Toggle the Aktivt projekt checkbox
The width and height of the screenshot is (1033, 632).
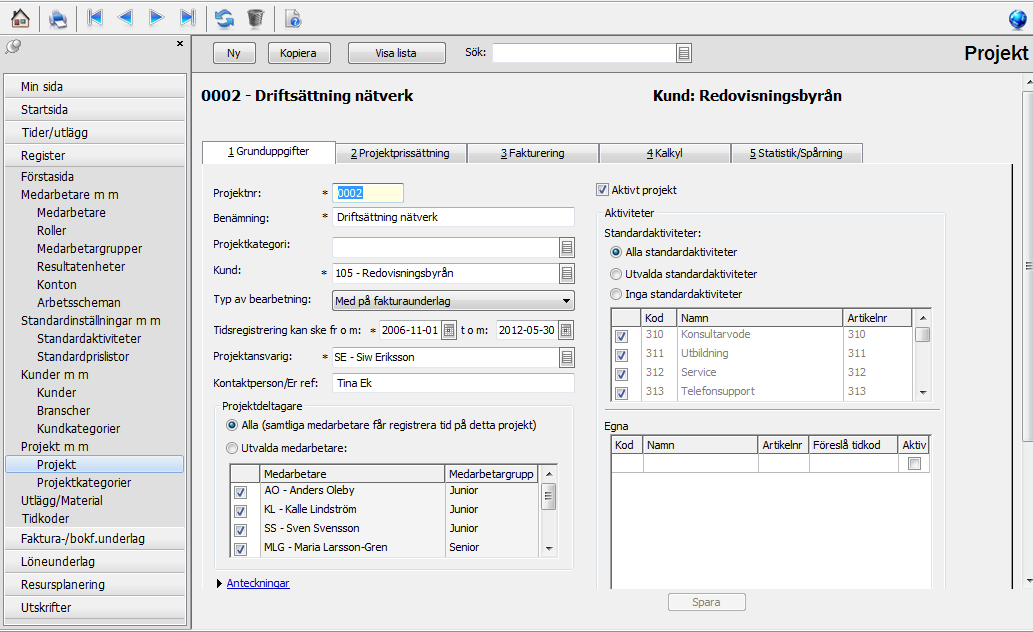pyautogui.click(x=602, y=190)
